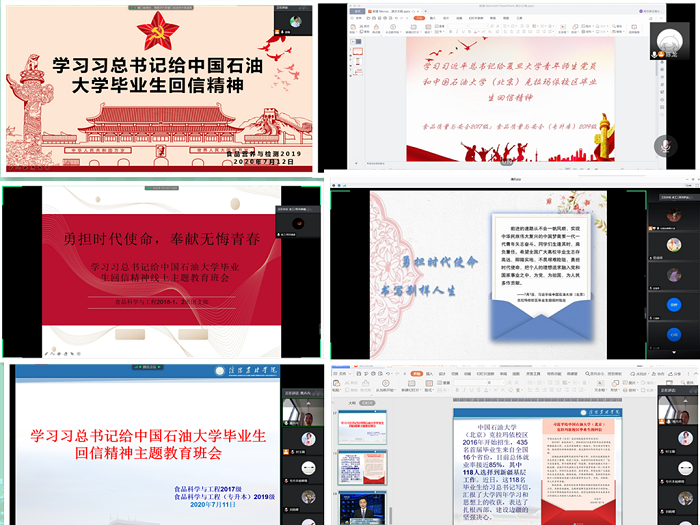
Task: Open 插入 ribbon tab in bottom-right WPS window
Action: 429,373
